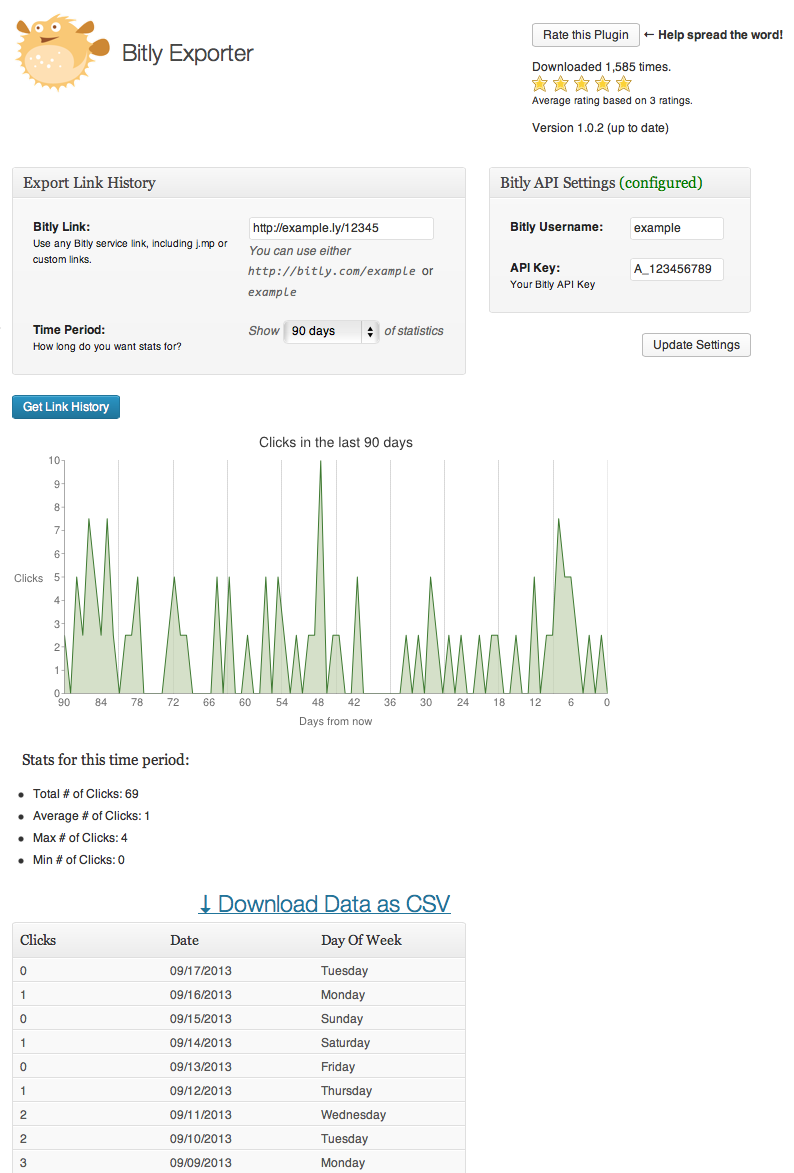
Task: Click the date 09/17/2013 cell
Action: [201, 971]
